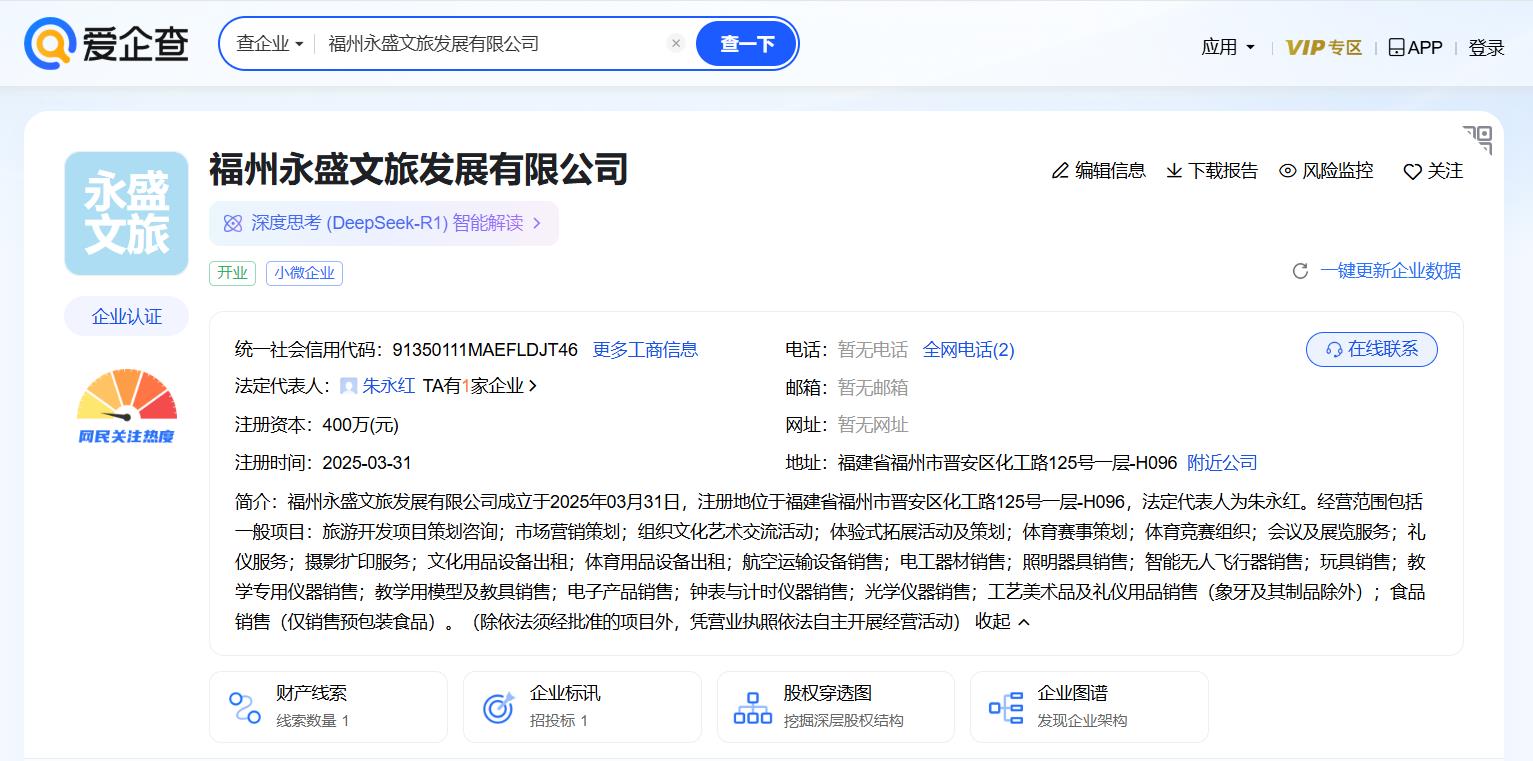Open the VIP专区 menu item
Viewport: 1533px width, 761px height.
point(1323,47)
